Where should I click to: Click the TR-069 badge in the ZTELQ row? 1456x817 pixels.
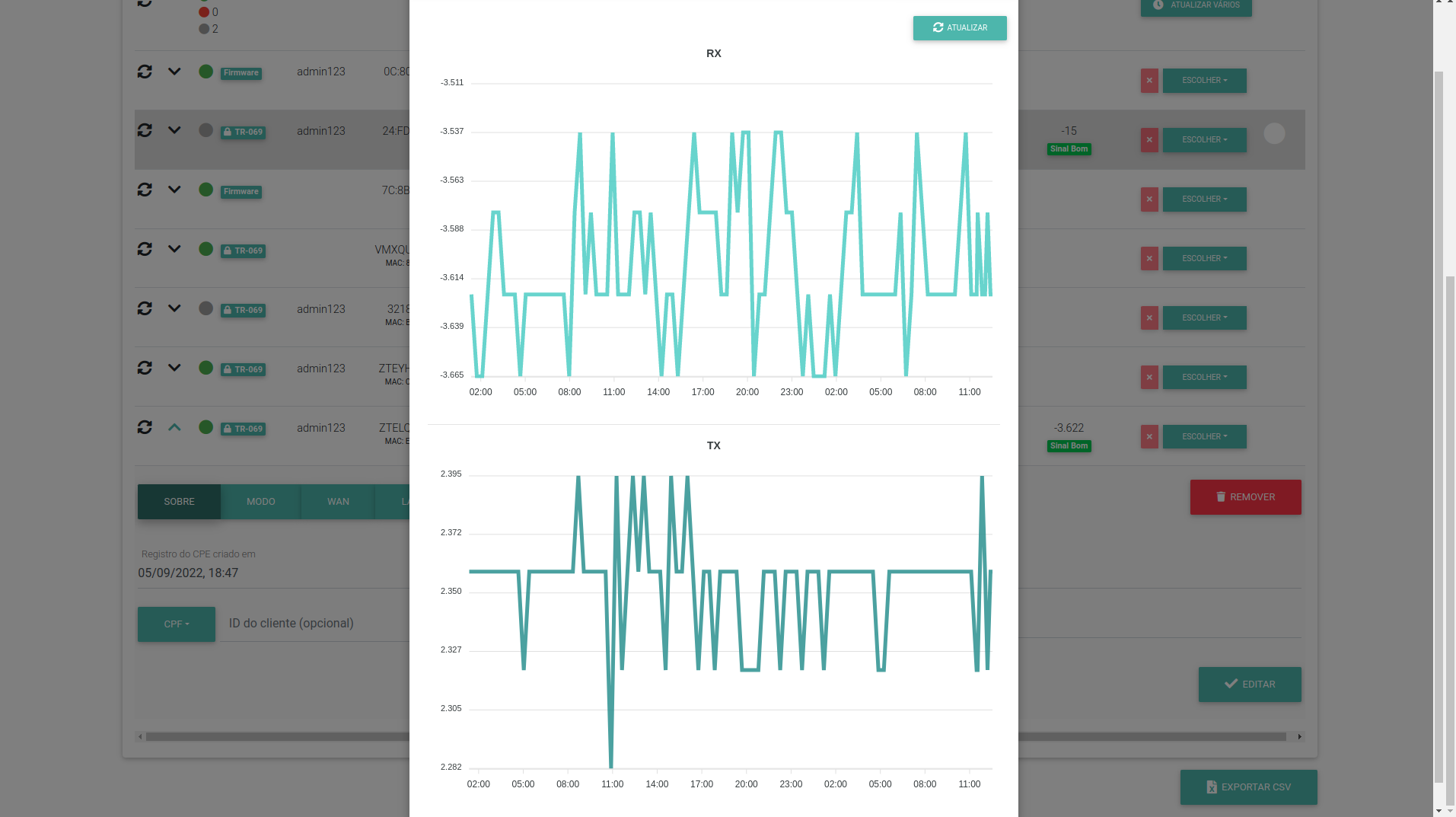point(243,429)
